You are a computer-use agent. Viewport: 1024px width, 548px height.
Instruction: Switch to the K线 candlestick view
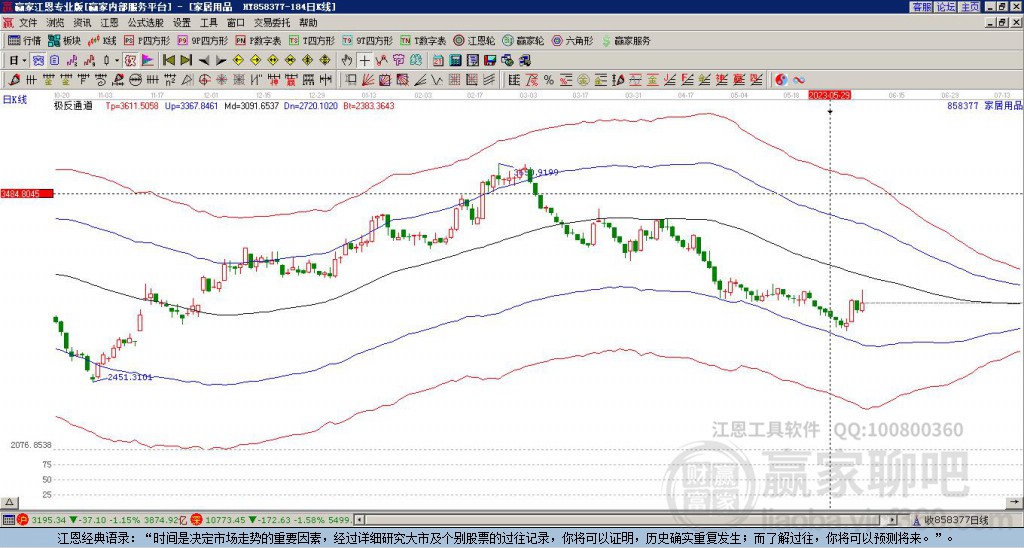coord(102,40)
